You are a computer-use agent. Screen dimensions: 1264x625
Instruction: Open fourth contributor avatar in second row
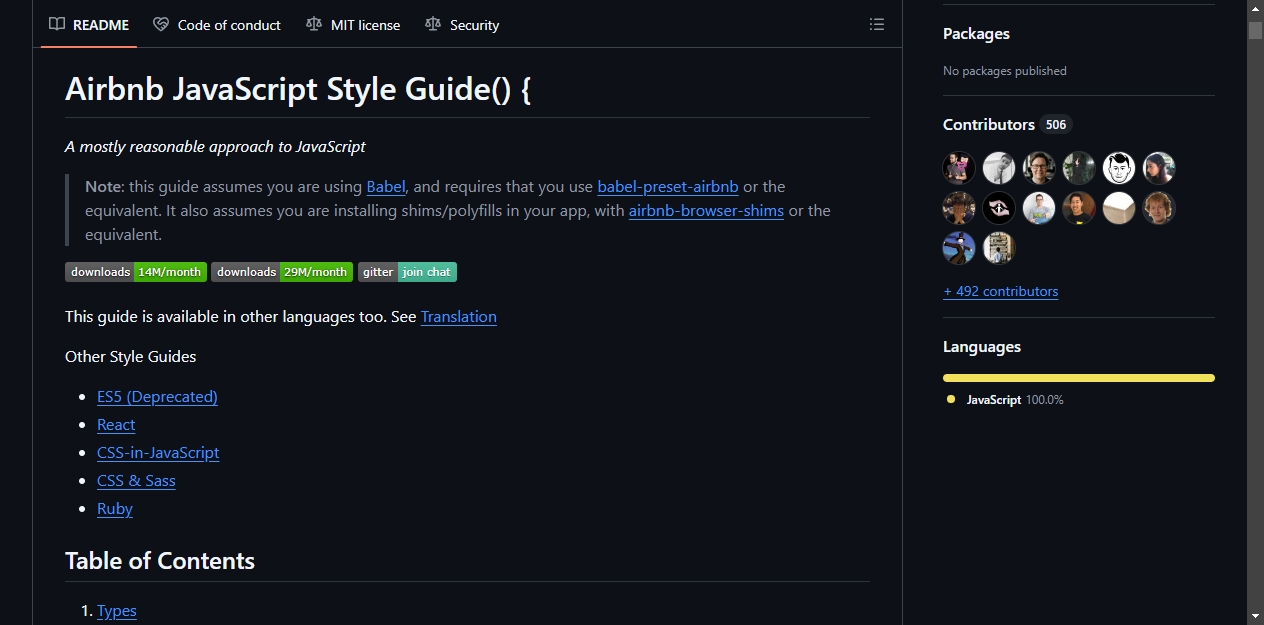pos(1079,208)
